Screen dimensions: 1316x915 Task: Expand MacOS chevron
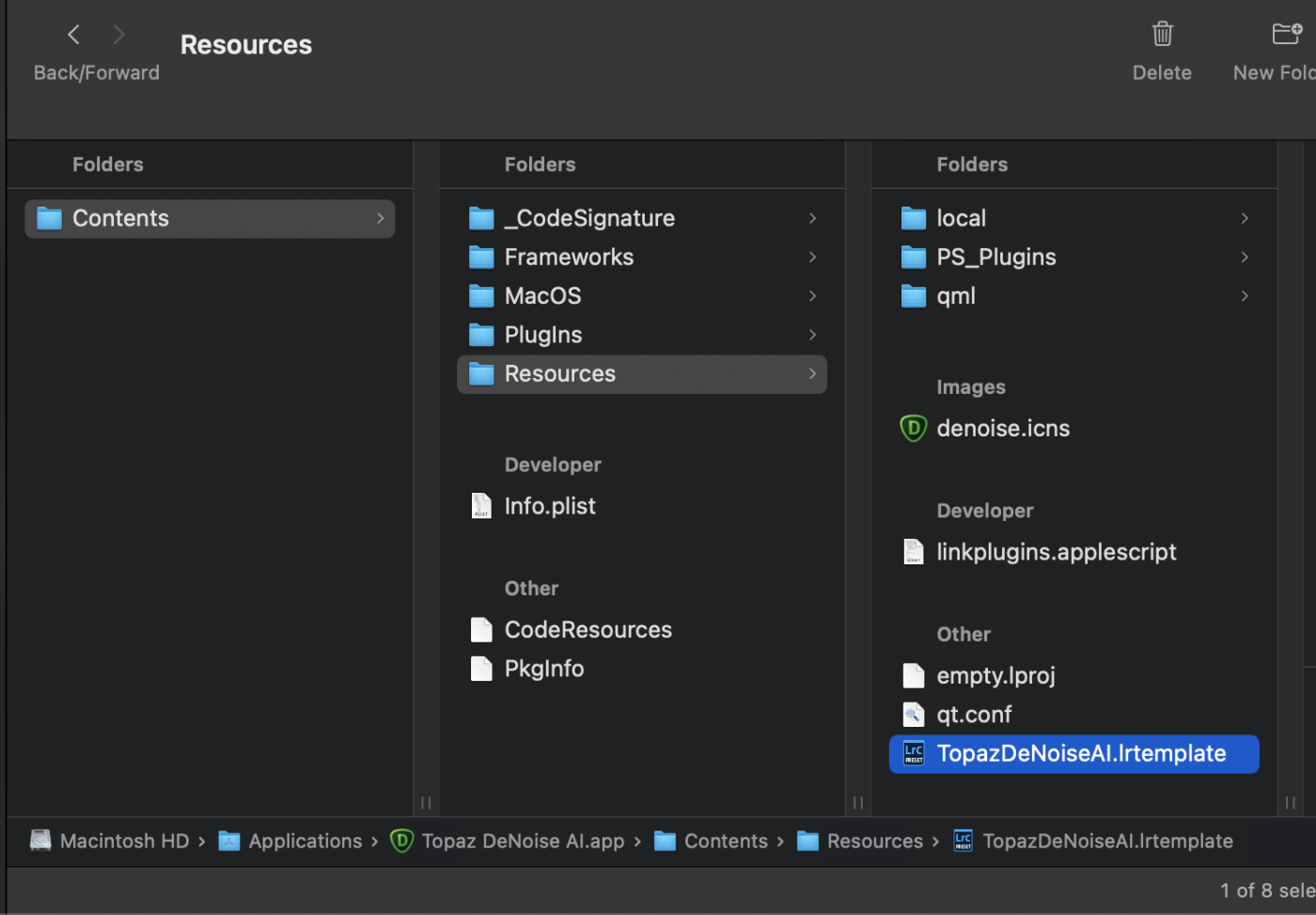click(812, 296)
